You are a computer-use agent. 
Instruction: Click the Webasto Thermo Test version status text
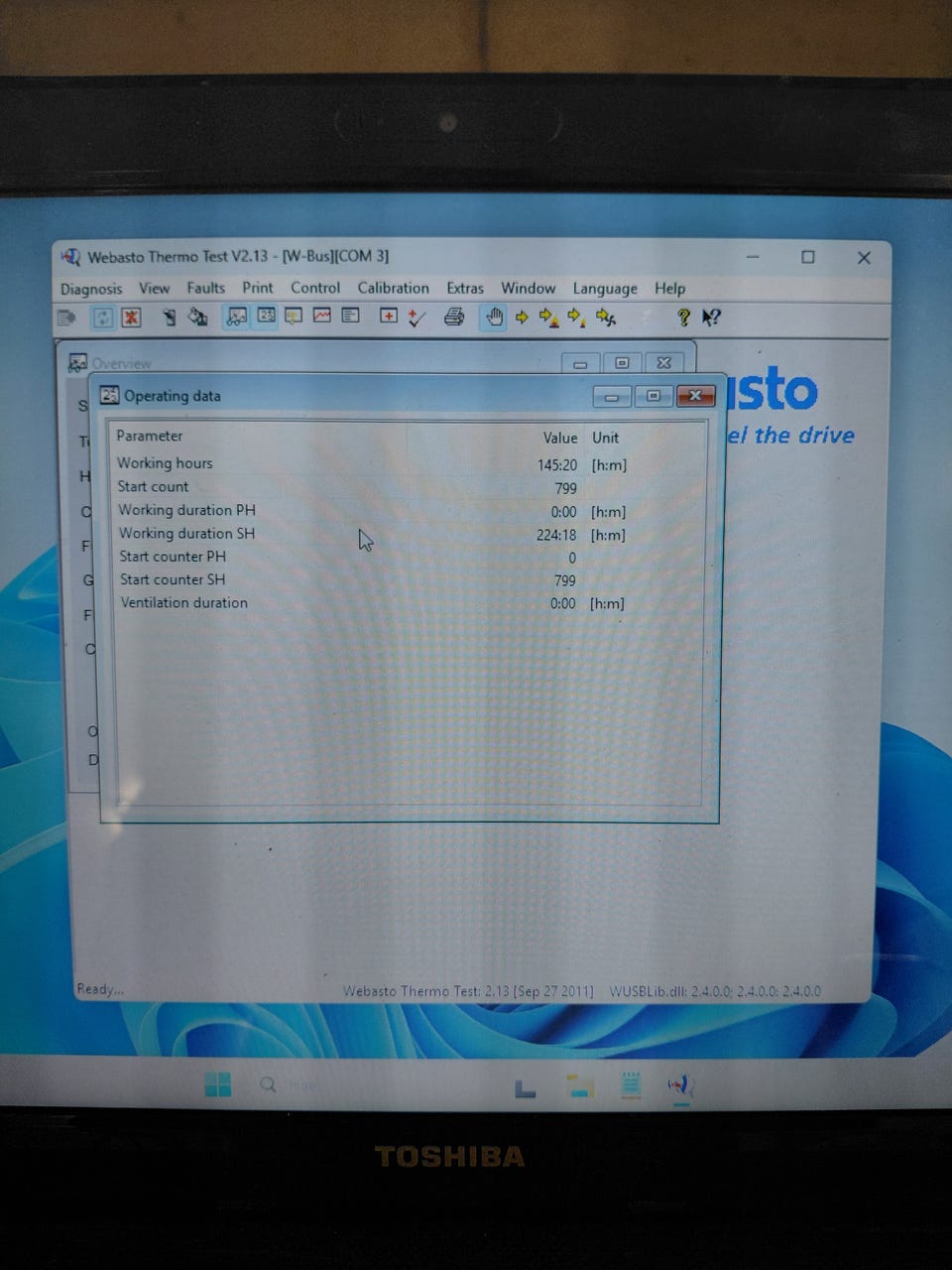468,991
